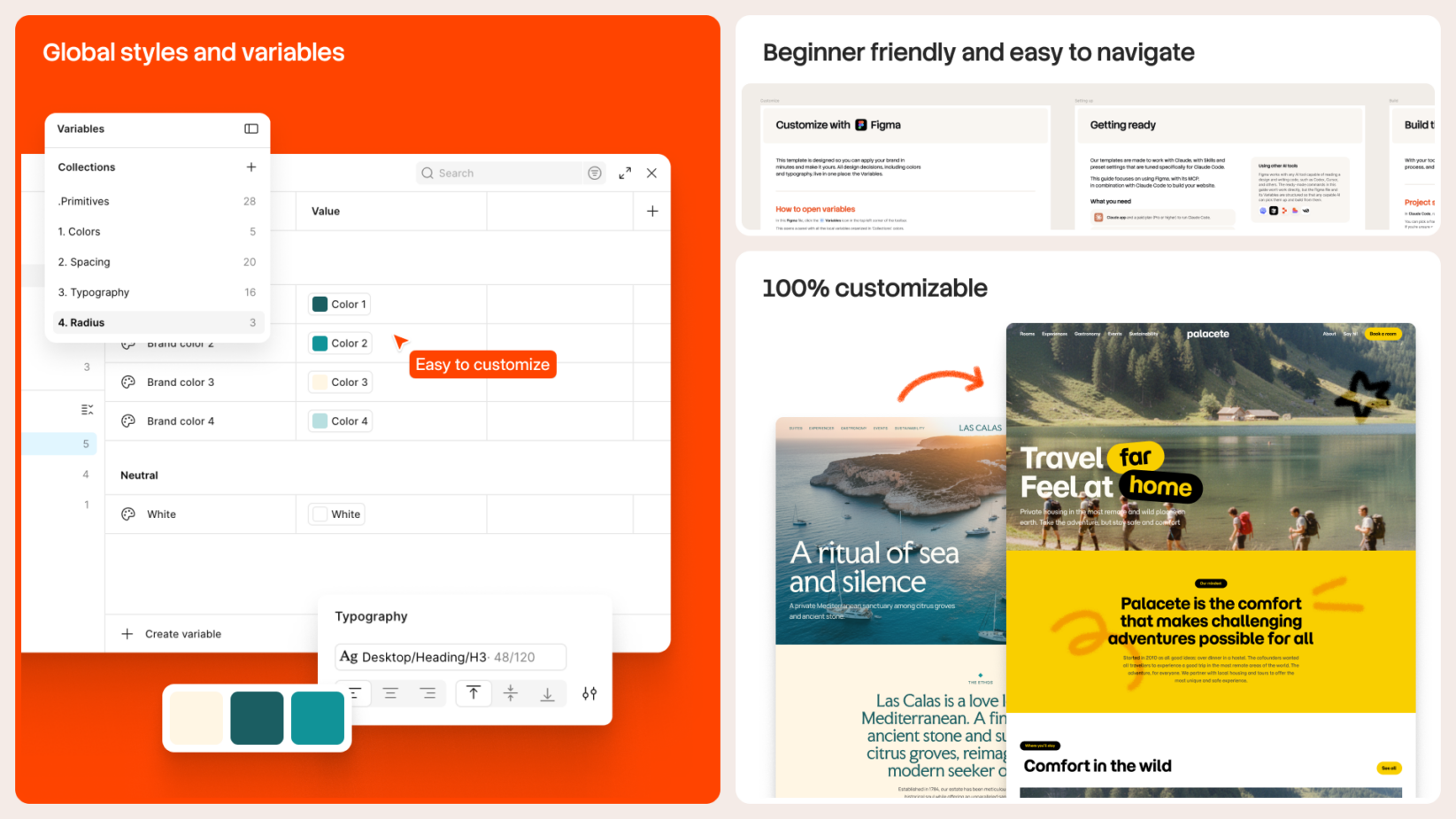Select the Brand color 4 variable name

click(181, 421)
